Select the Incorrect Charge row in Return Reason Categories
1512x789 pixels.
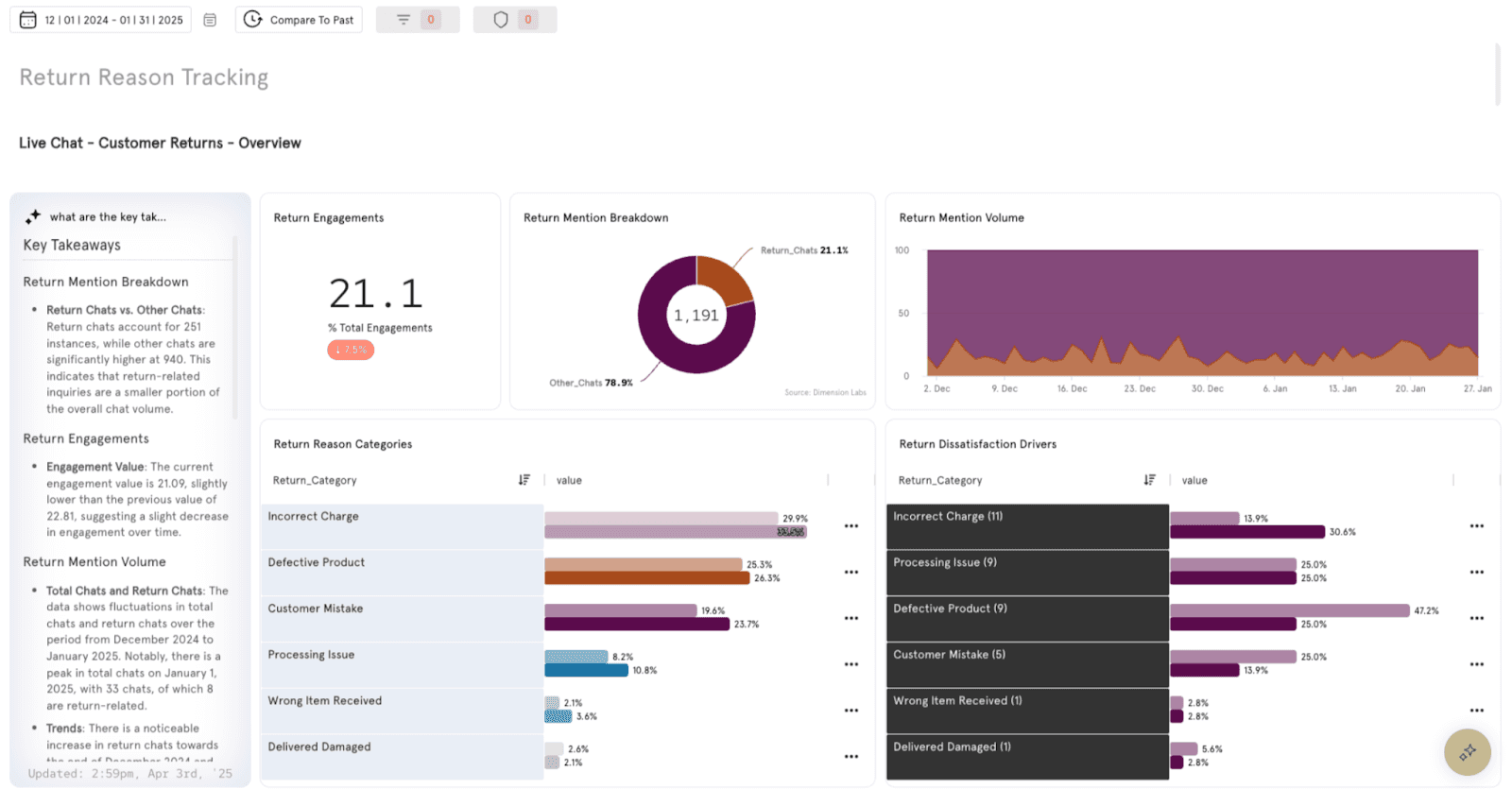coord(403,526)
